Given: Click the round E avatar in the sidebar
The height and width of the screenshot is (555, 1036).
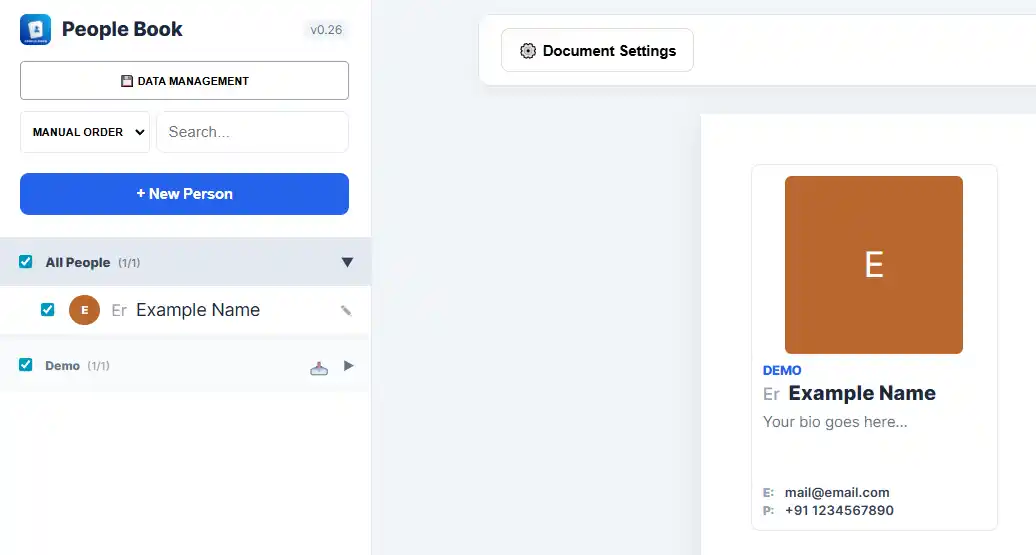Looking at the screenshot, I should [x=84, y=310].
